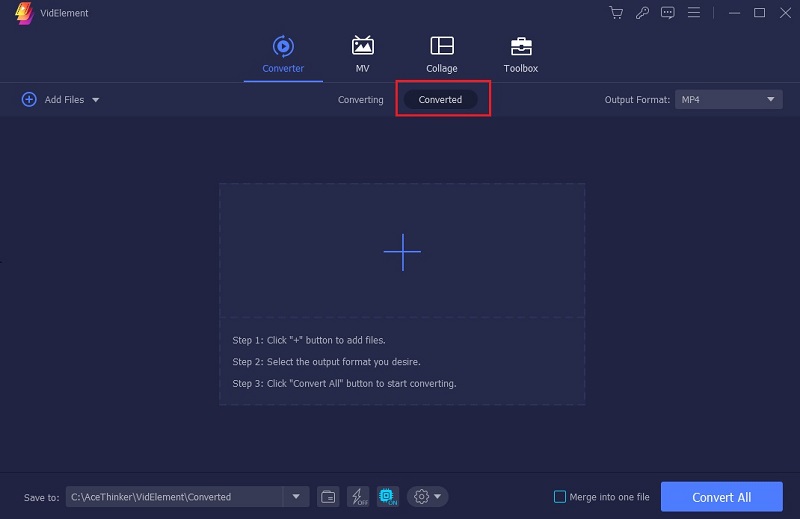Click the Save to path field
The height and width of the screenshot is (519, 800).
[174, 497]
